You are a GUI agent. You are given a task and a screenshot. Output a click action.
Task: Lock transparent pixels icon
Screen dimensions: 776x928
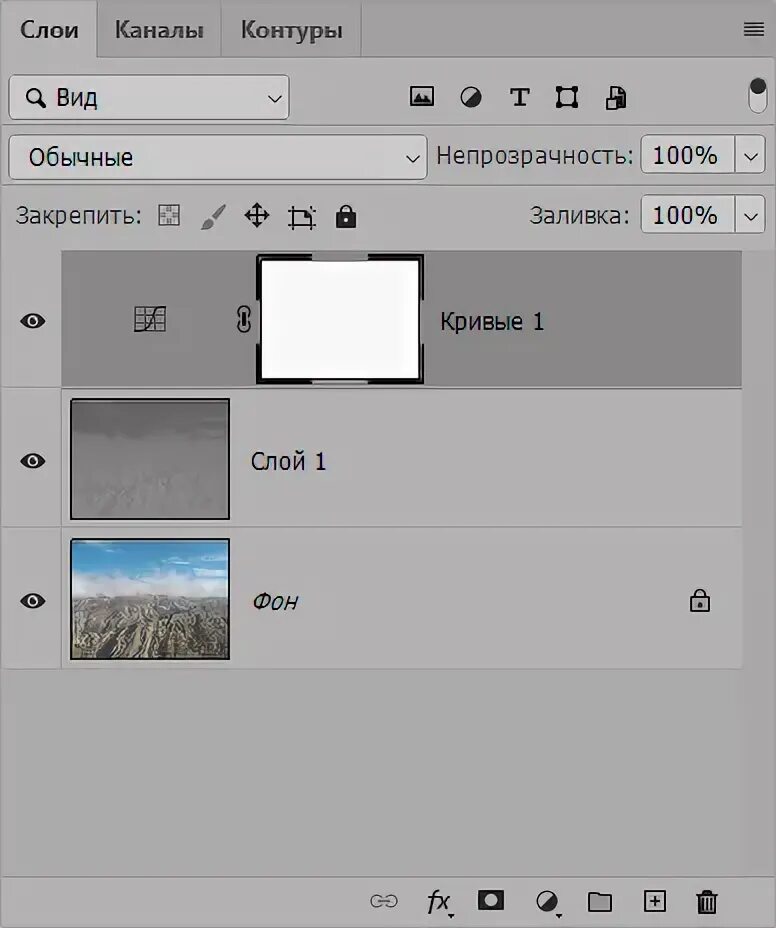coord(169,215)
